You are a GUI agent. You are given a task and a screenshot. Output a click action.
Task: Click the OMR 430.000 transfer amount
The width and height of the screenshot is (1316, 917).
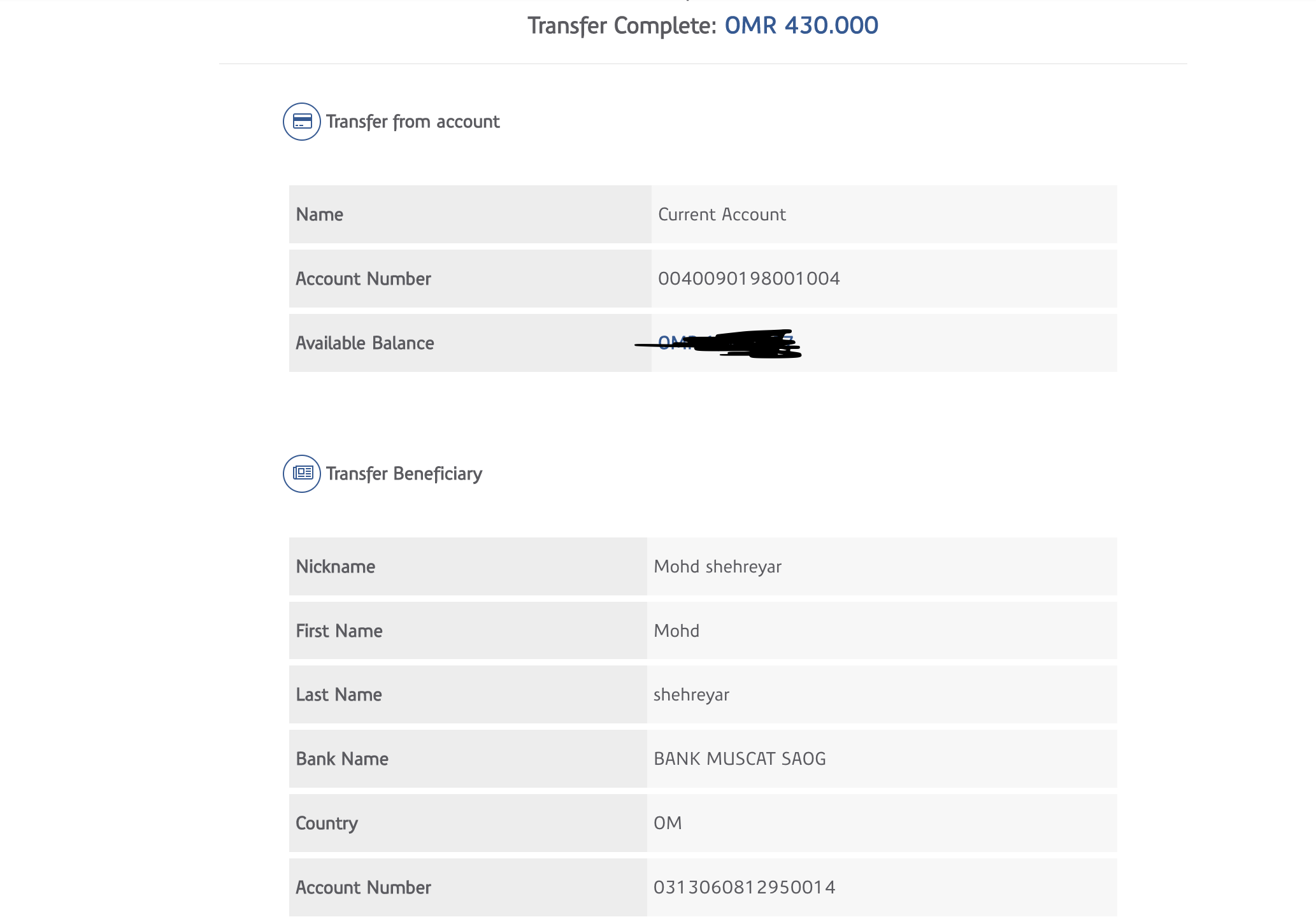801,25
